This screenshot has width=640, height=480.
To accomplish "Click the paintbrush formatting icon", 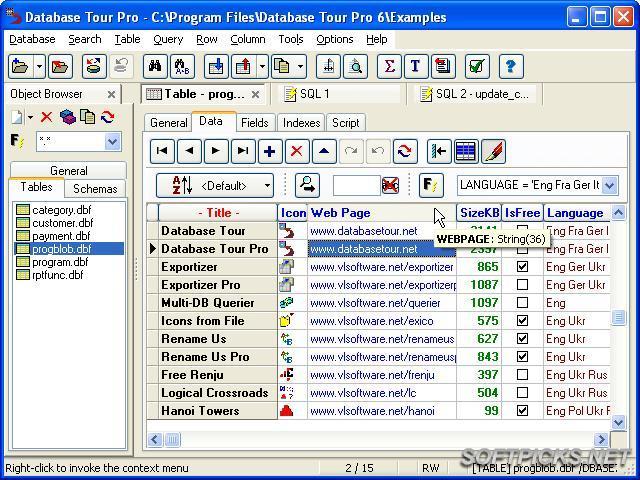I will pyautogui.click(x=493, y=151).
